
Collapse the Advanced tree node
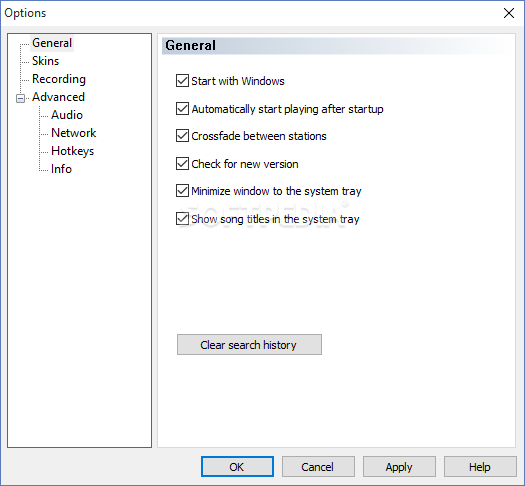tap(20, 98)
